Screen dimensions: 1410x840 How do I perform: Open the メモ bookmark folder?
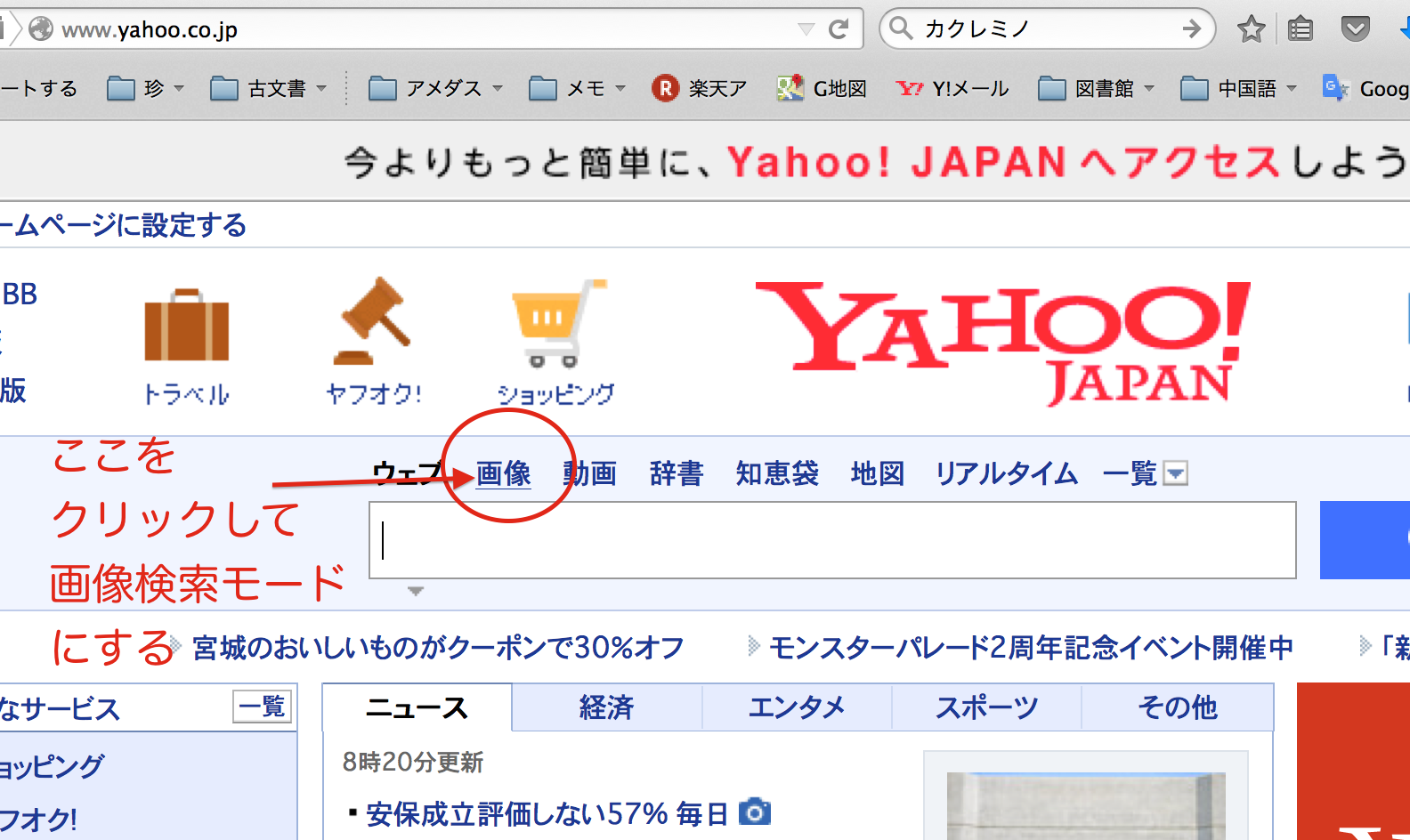pos(577,88)
